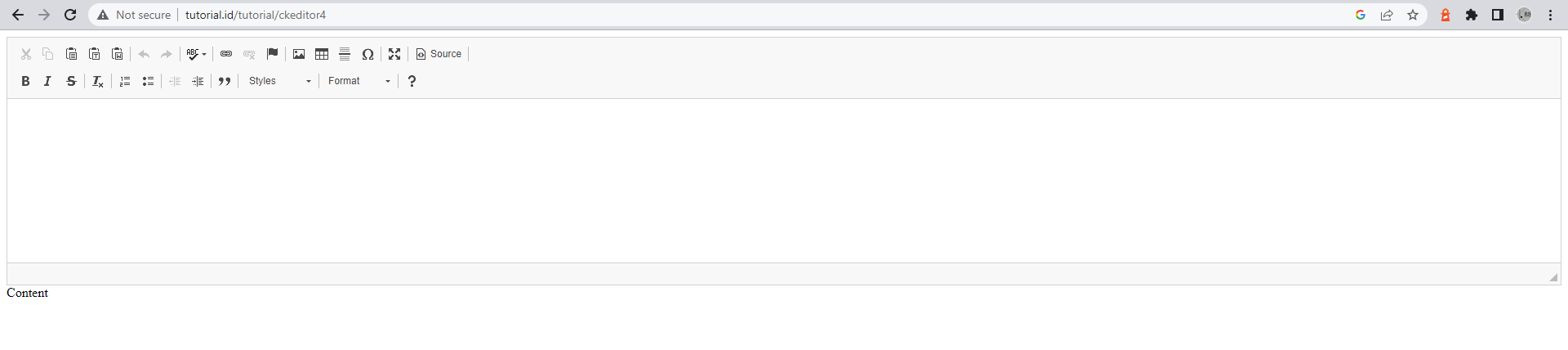Add a block quote with the quotation icon

[225, 81]
